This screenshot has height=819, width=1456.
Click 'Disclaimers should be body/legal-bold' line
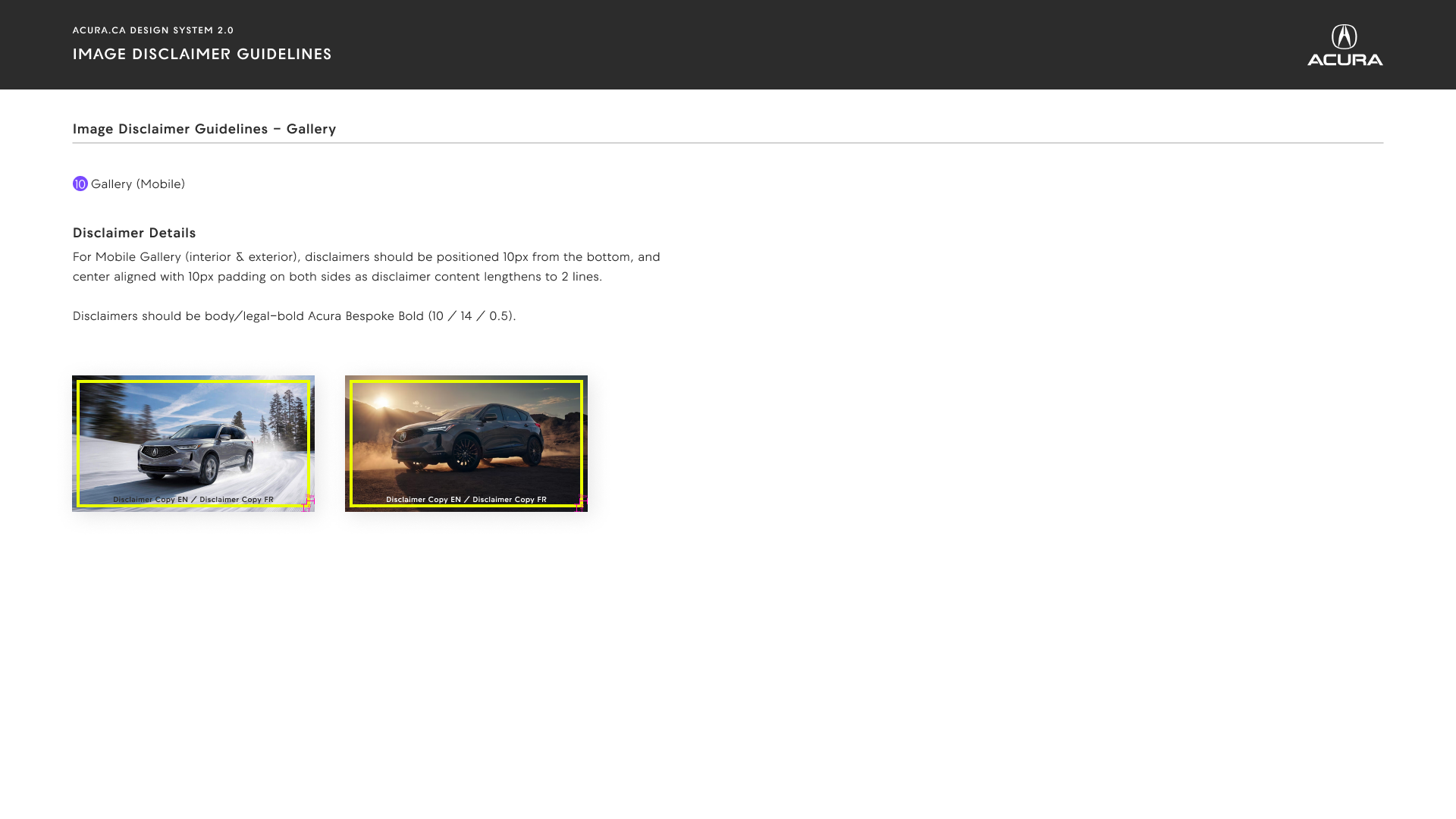[x=294, y=316]
